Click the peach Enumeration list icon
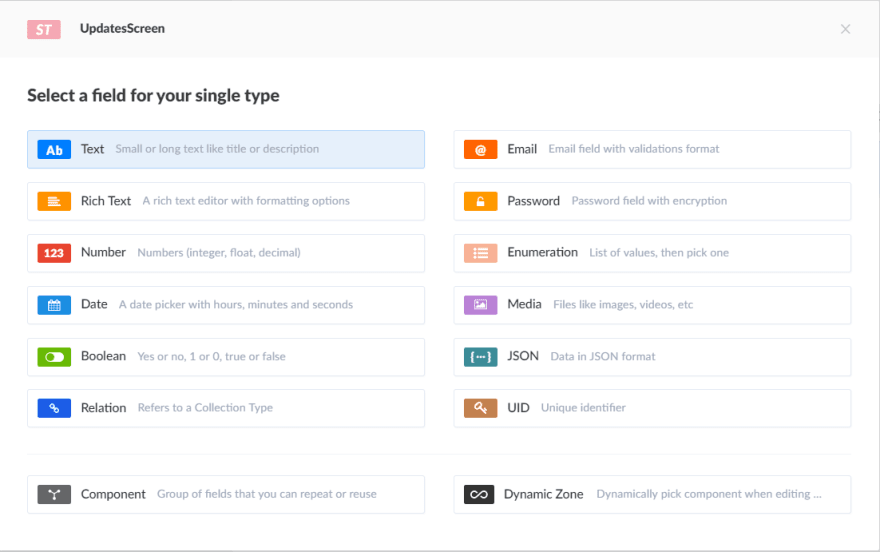This screenshot has height=552, width=880. pos(480,253)
